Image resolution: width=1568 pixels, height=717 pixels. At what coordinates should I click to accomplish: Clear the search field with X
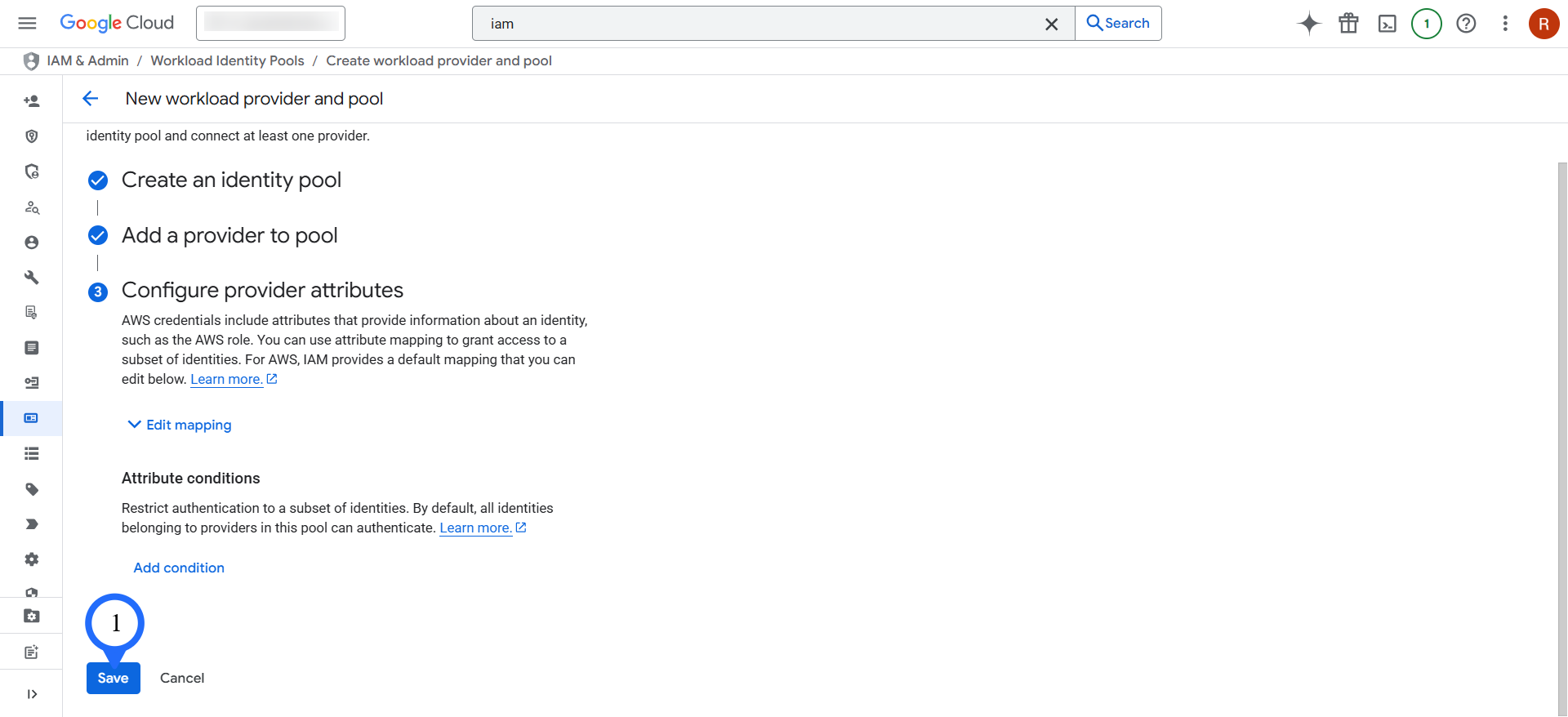point(1051,24)
